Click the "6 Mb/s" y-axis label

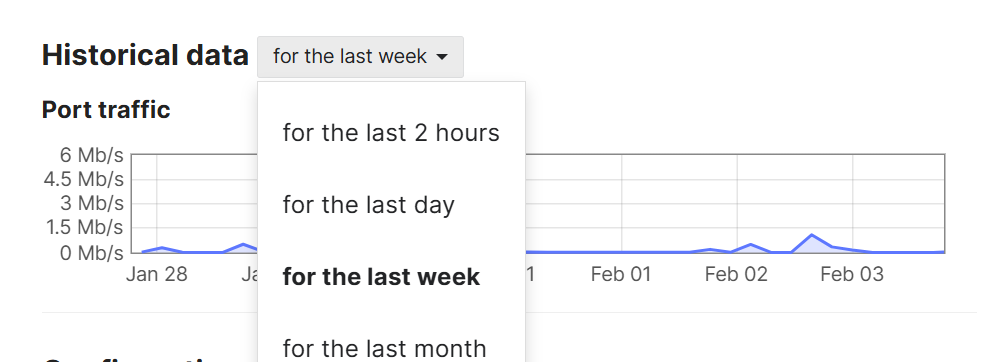[92, 155]
